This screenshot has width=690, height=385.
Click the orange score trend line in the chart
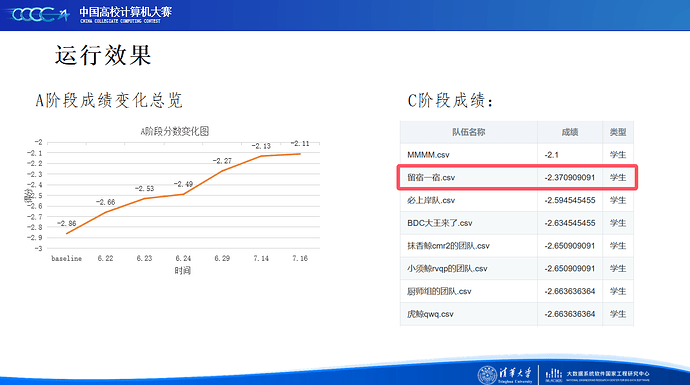[x=184, y=194]
